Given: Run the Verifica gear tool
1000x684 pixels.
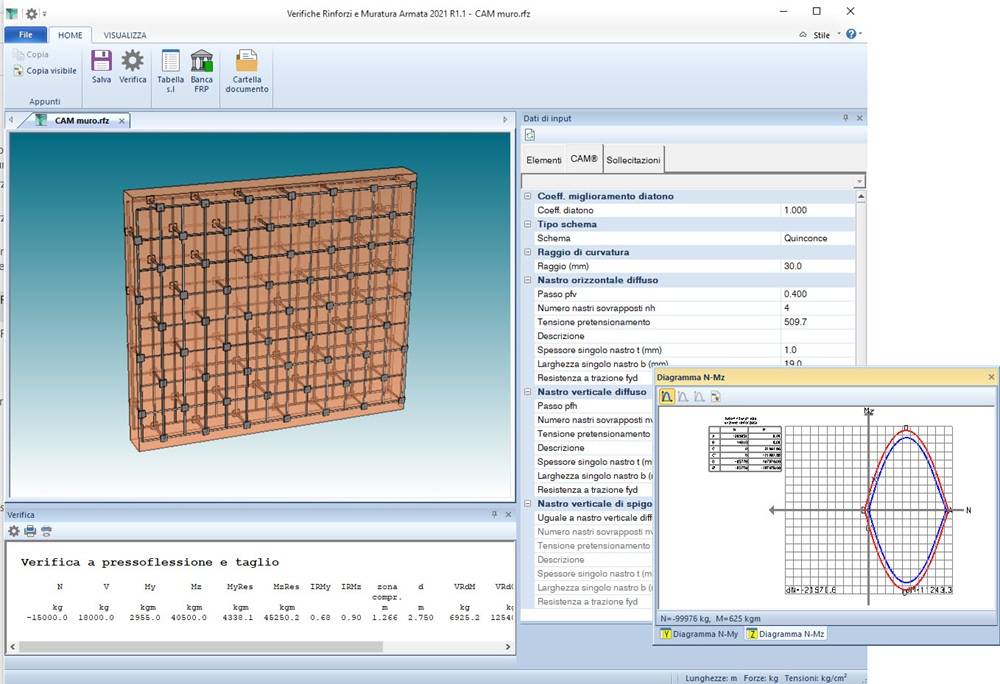Looking at the screenshot, I should [x=133, y=61].
